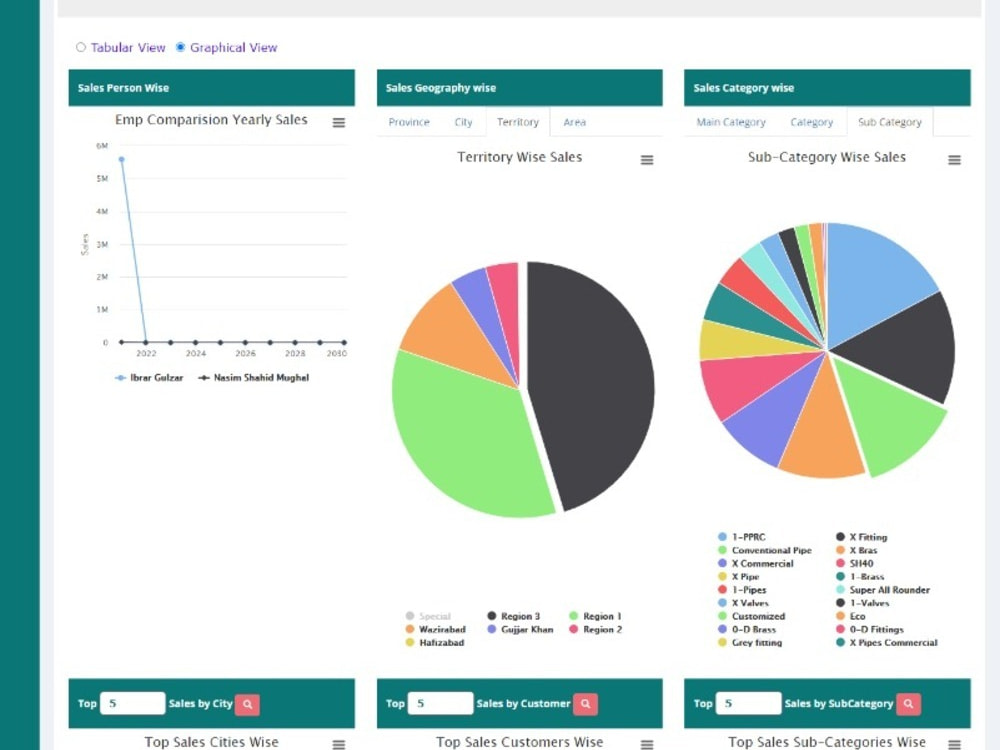
Task: Click the Top count field for Sales by Customer
Action: 441,703
